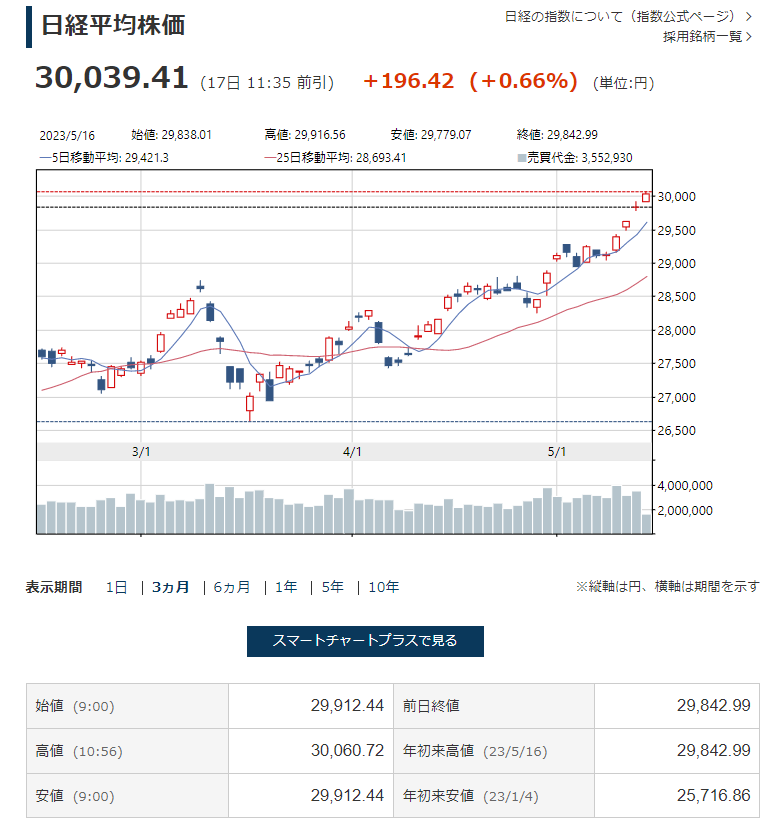Screen dimensions: 769x831
Task: Click the 高値 29,916.56 chart readout
Action: (x=305, y=135)
